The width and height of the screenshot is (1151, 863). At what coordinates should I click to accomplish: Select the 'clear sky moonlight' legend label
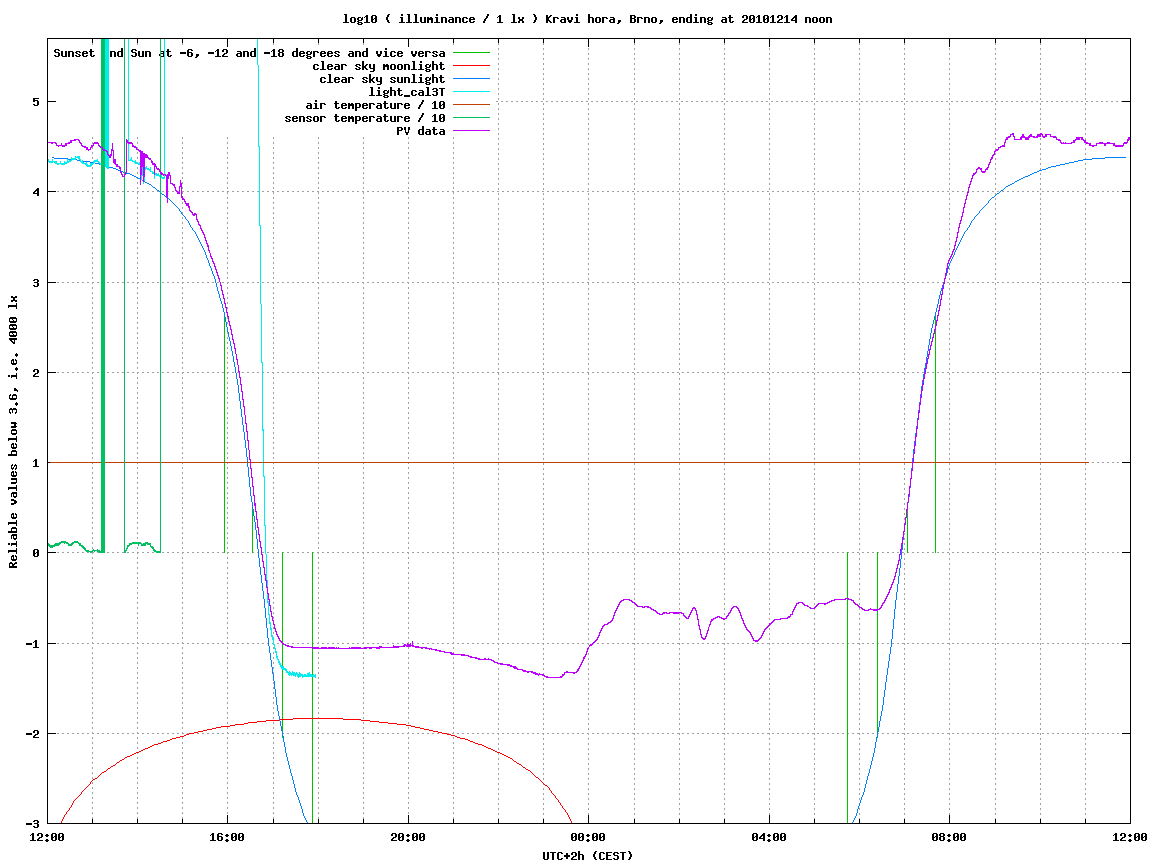[x=378, y=66]
